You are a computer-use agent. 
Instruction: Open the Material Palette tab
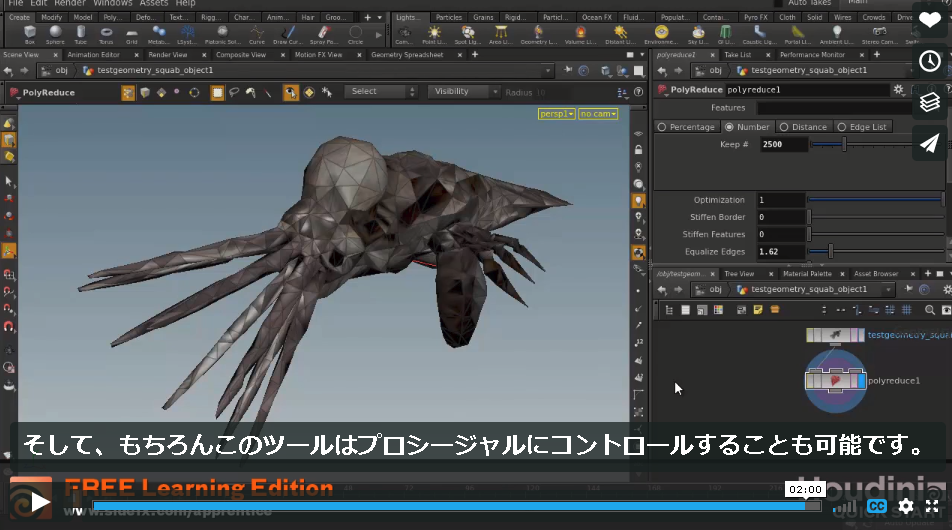(x=807, y=274)
